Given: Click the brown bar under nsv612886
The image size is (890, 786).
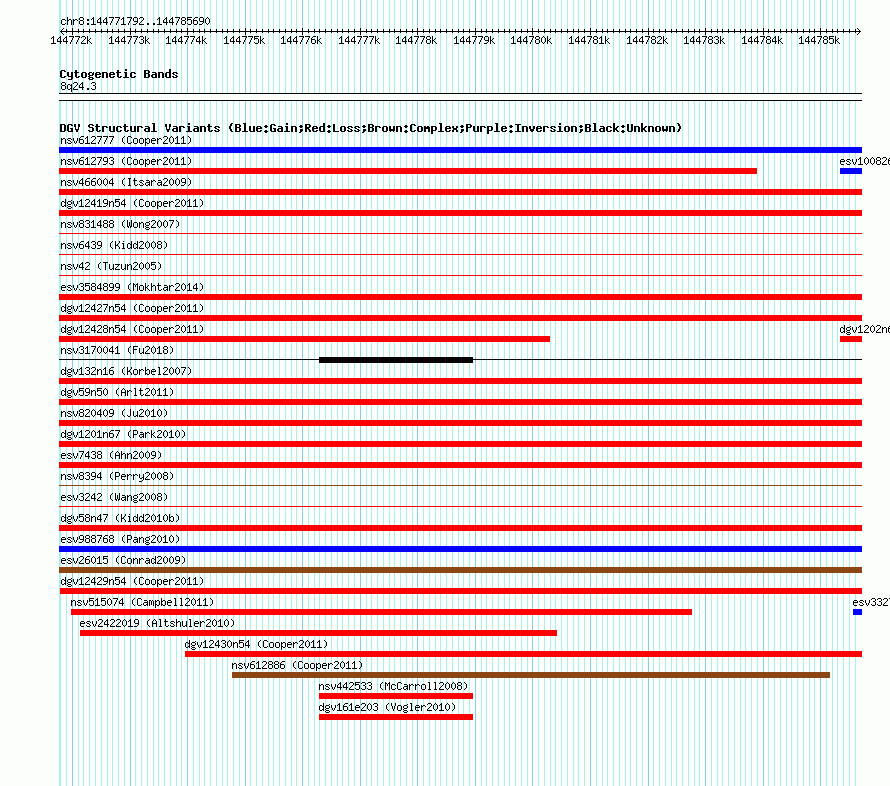Looking at the screenshot, I should [531, 675].
